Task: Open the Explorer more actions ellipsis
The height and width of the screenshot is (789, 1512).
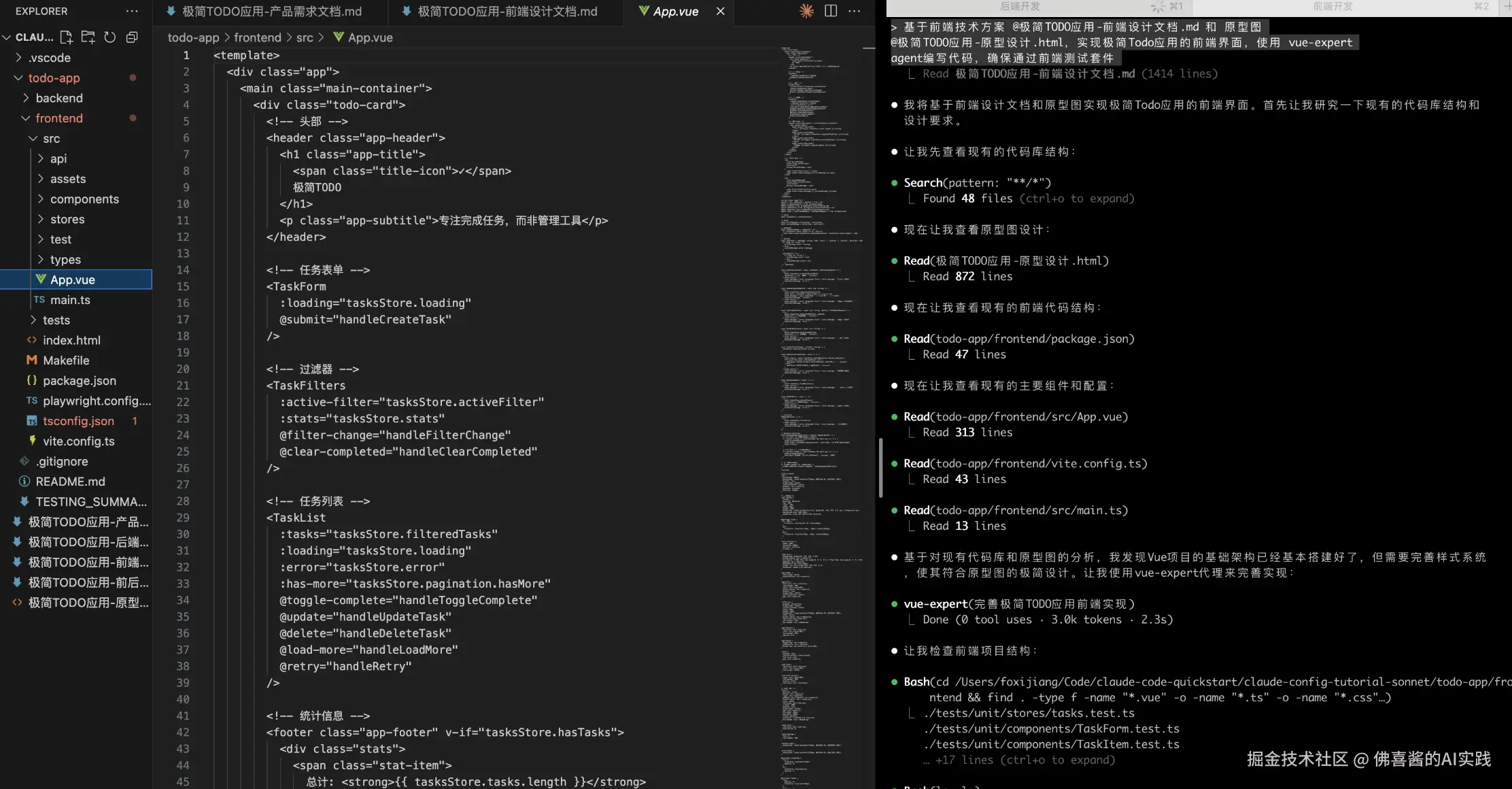Action: pyautogui.click(x=132, y=12)
